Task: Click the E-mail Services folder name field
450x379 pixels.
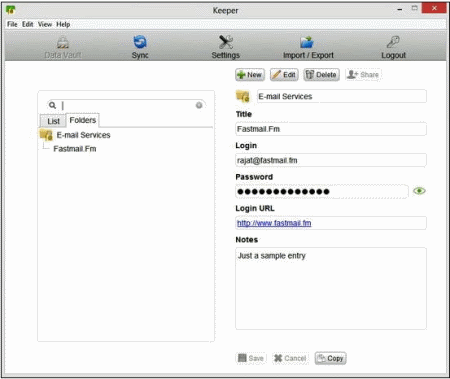Action: coord(342,96)
